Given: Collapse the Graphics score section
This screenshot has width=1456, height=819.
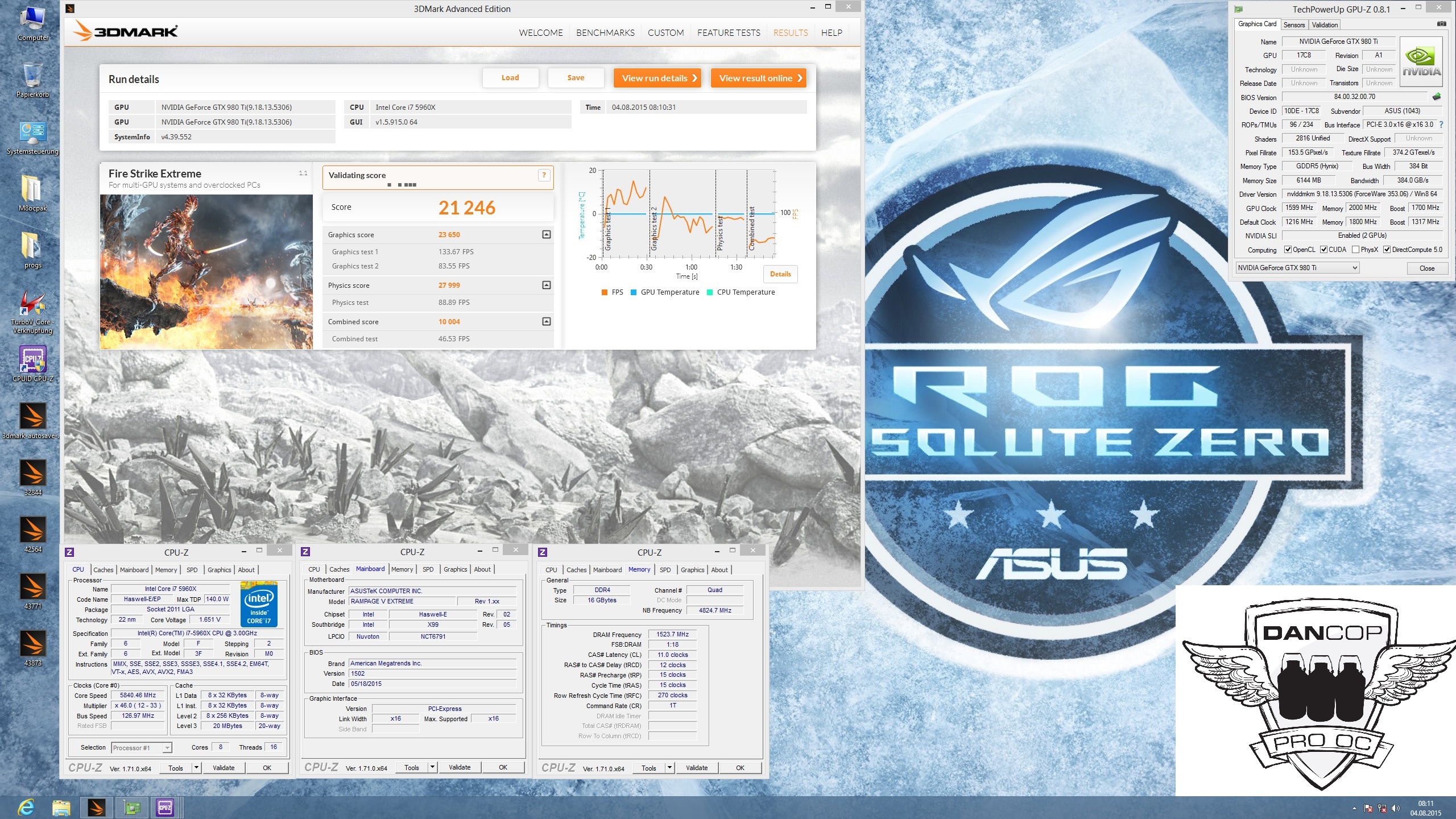Looking at the screenshot, I should click(546, 234).
